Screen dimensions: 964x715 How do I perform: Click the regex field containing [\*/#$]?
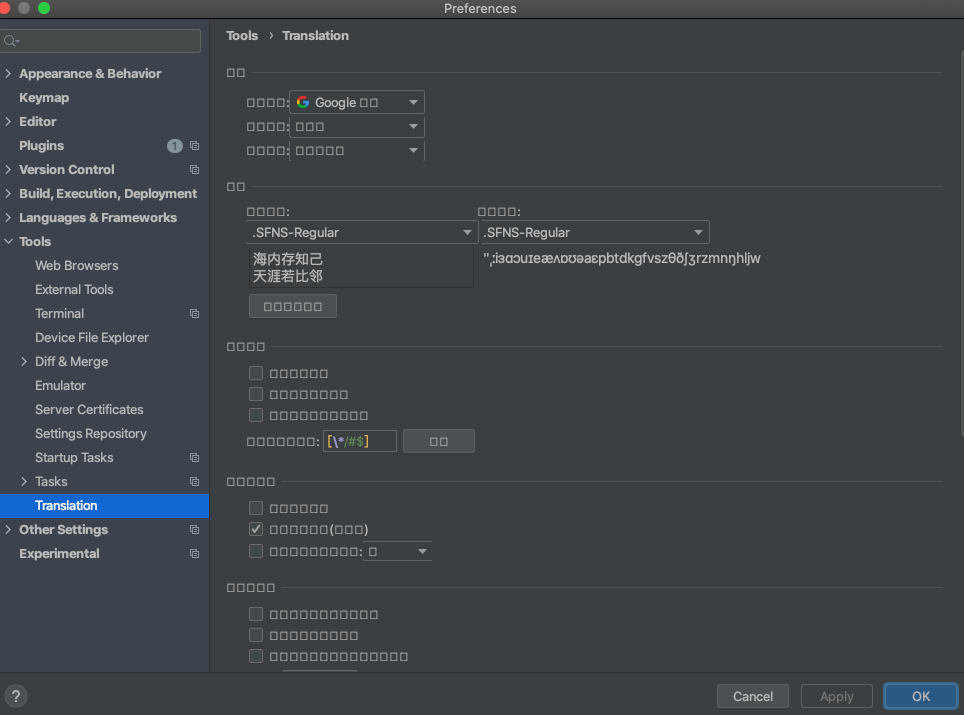[x=360, y=441]
